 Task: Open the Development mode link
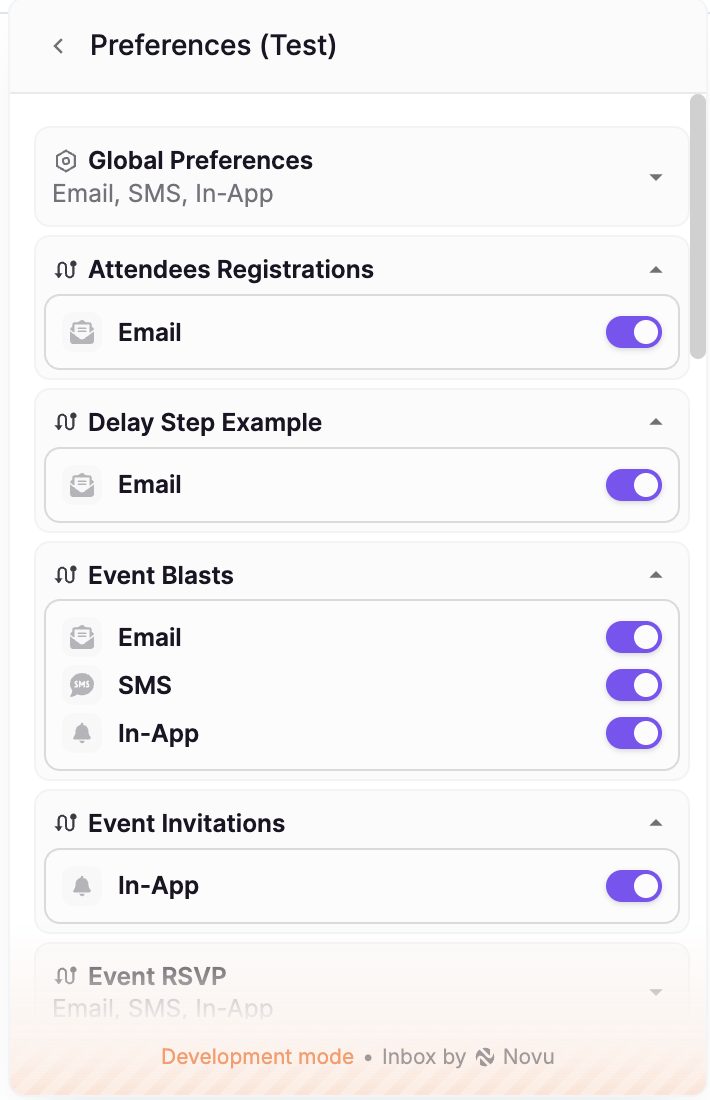click(x=257, y=1056)
